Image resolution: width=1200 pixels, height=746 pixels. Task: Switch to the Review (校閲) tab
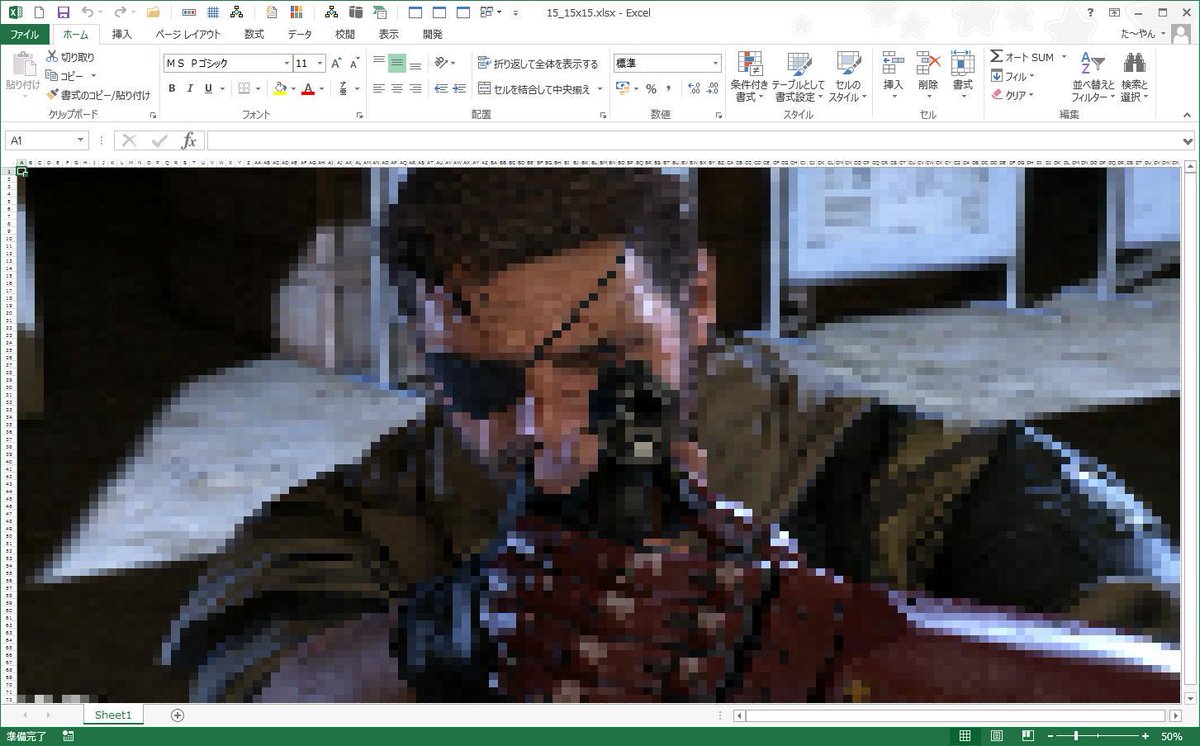tap(345, 34)
